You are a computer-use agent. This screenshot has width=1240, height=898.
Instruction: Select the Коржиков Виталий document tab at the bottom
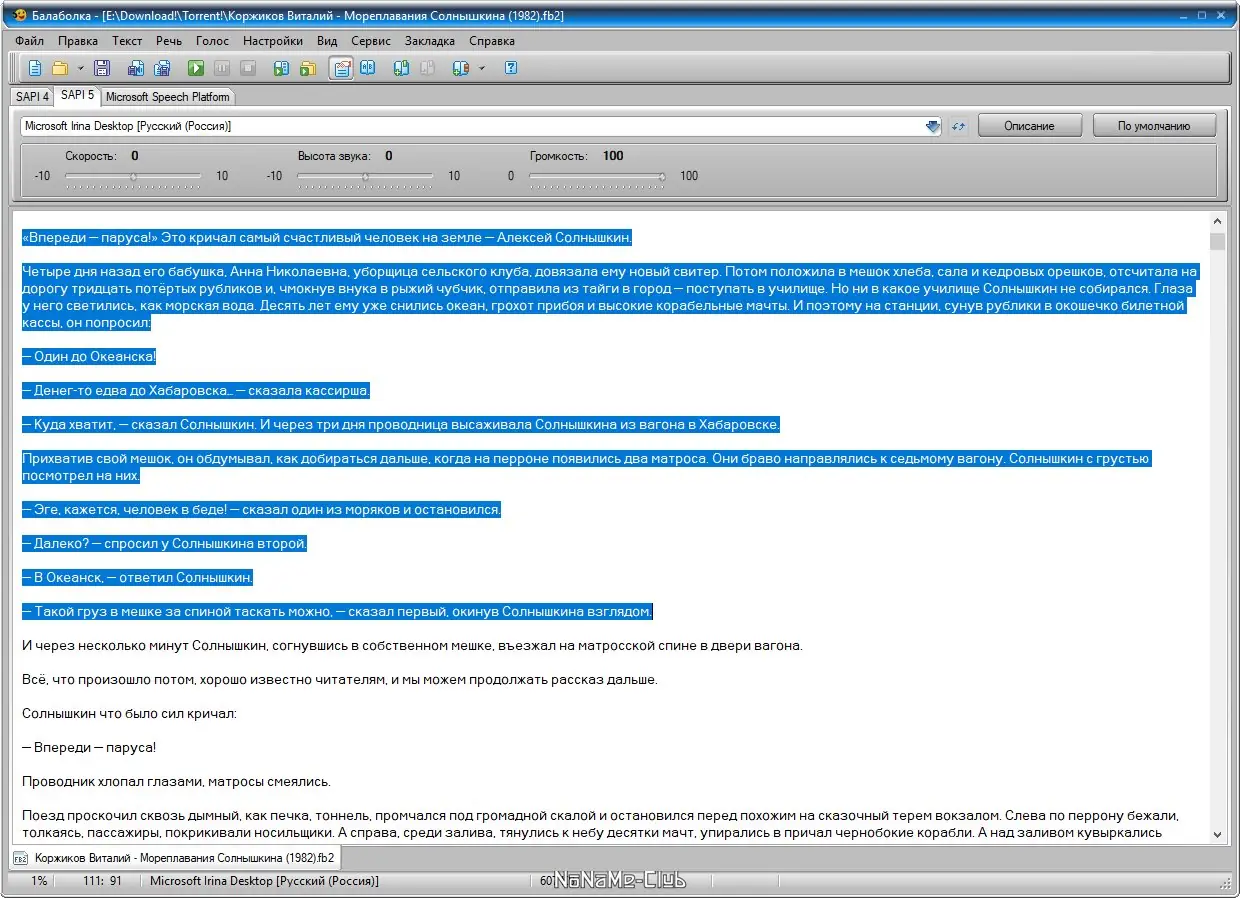click(175, 858)
